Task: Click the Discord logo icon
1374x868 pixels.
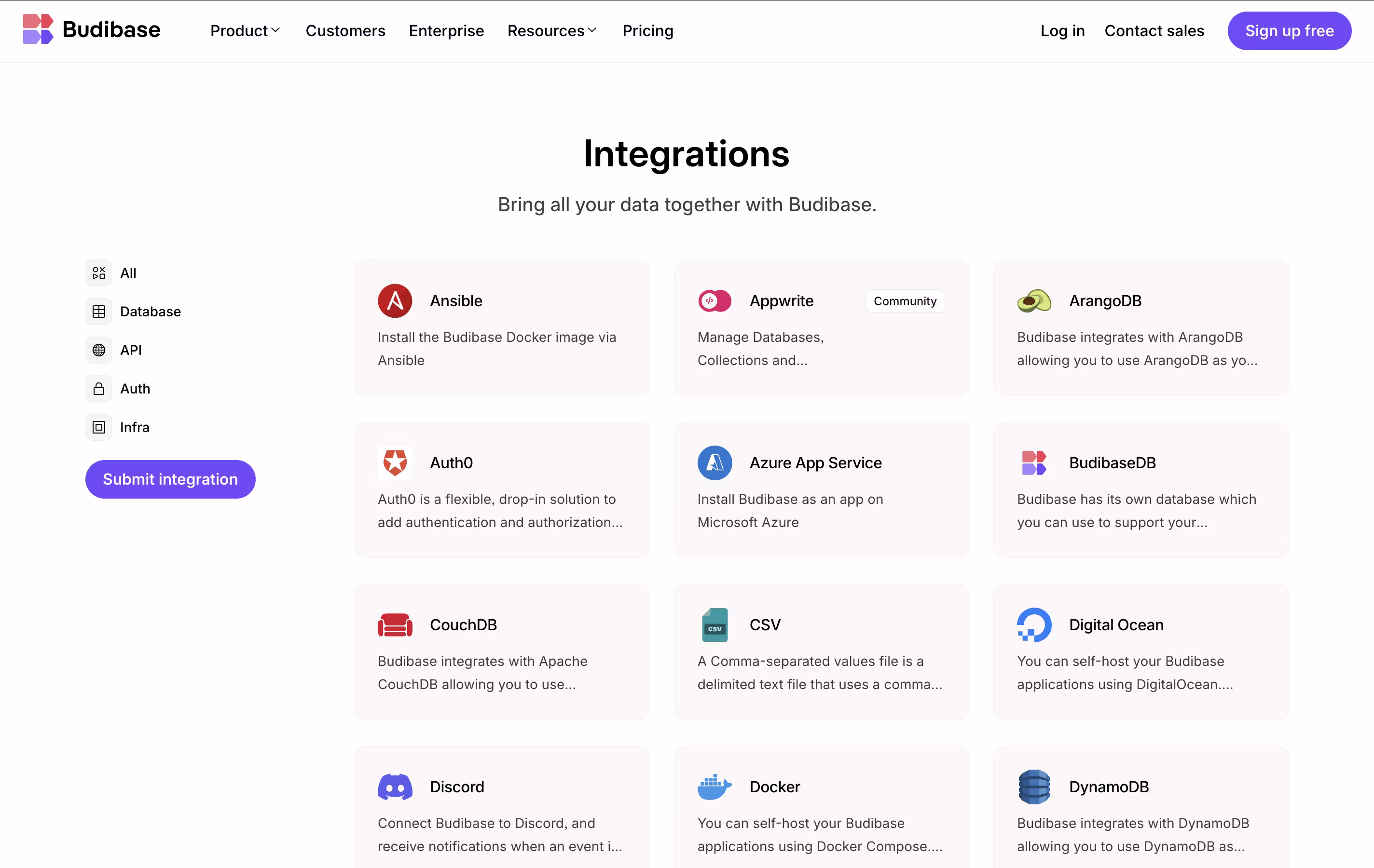Action: (x=395, y=787)
